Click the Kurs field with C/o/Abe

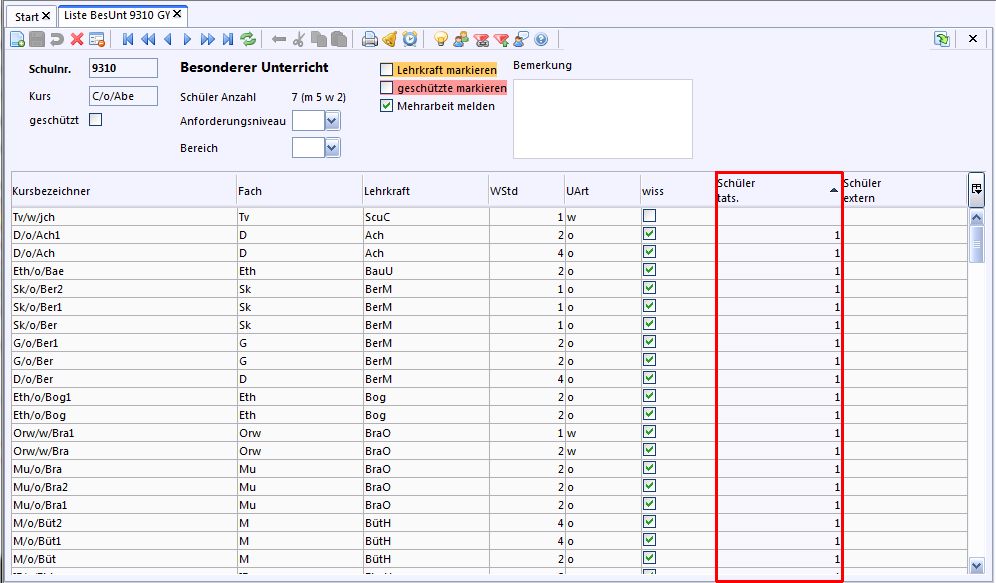pyautogui.click(x=123, y=96)
